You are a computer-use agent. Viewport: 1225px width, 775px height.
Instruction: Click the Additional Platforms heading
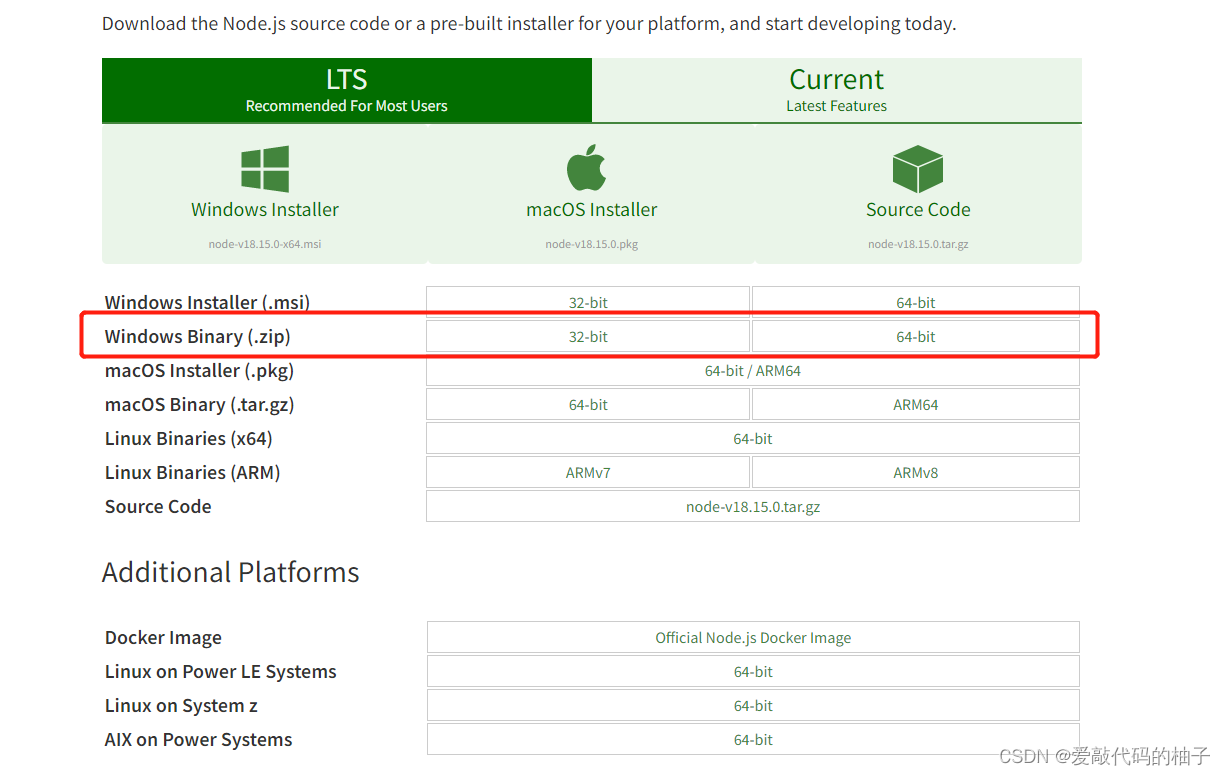tap(230, 572)
